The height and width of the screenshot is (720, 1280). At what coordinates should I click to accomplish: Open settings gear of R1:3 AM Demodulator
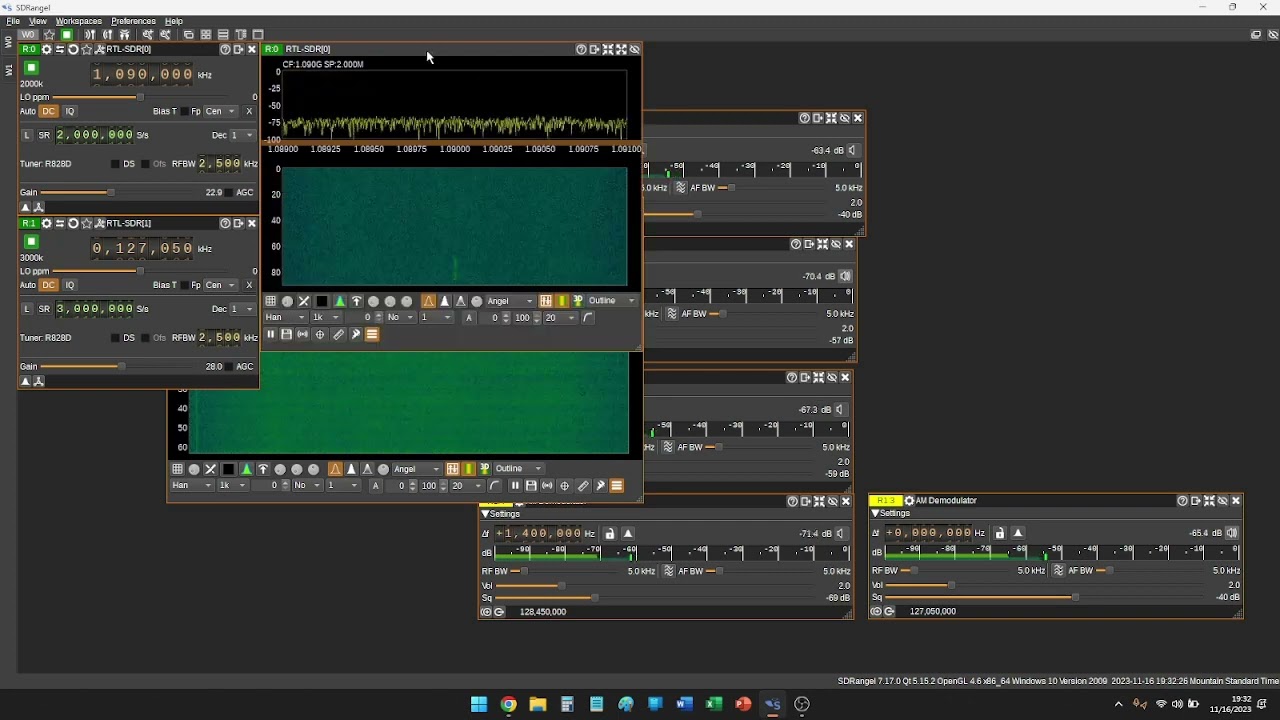point(909,501)
